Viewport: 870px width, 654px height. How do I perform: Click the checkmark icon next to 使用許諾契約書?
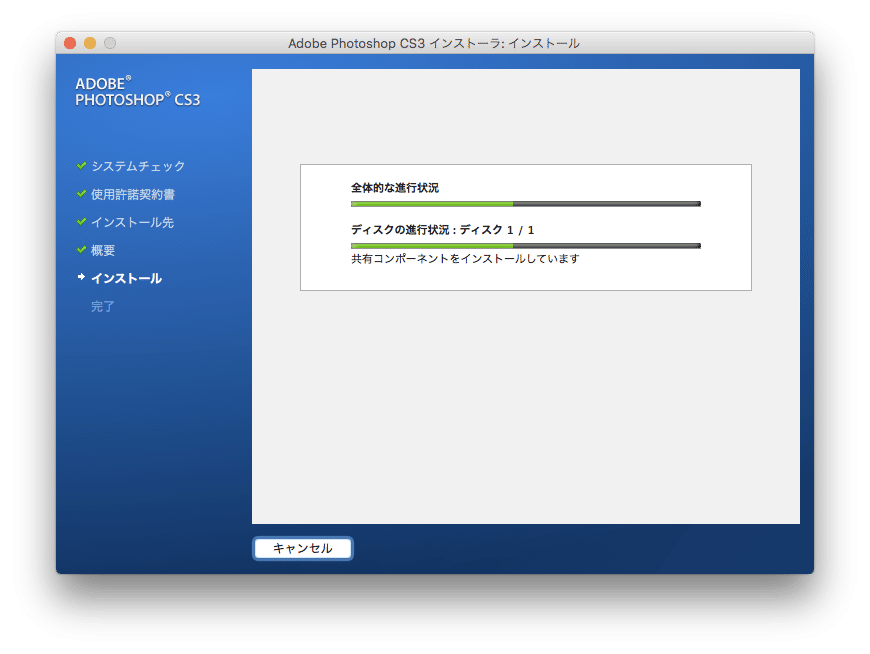tap(79, 195)
